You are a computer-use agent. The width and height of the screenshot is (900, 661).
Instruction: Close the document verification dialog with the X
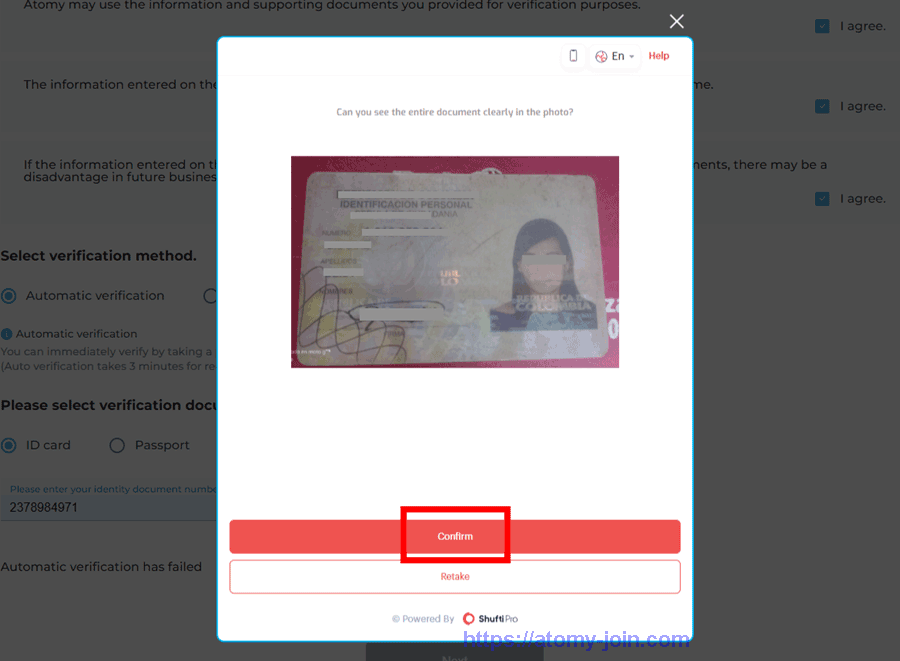click(677, 21)
